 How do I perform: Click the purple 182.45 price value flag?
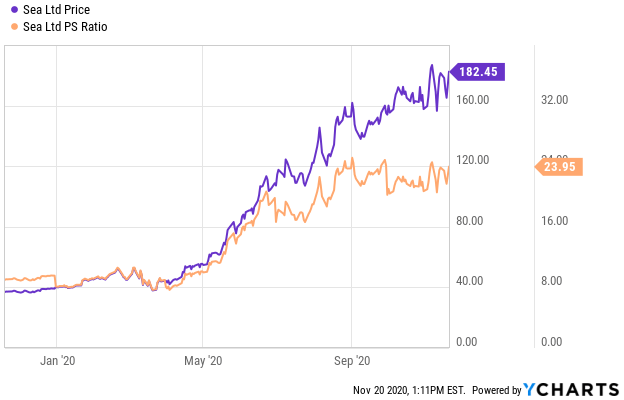click(x=480, y=71)
